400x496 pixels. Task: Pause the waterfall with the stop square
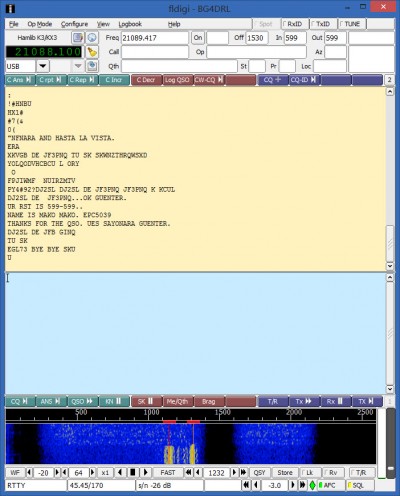click(132, 472)
